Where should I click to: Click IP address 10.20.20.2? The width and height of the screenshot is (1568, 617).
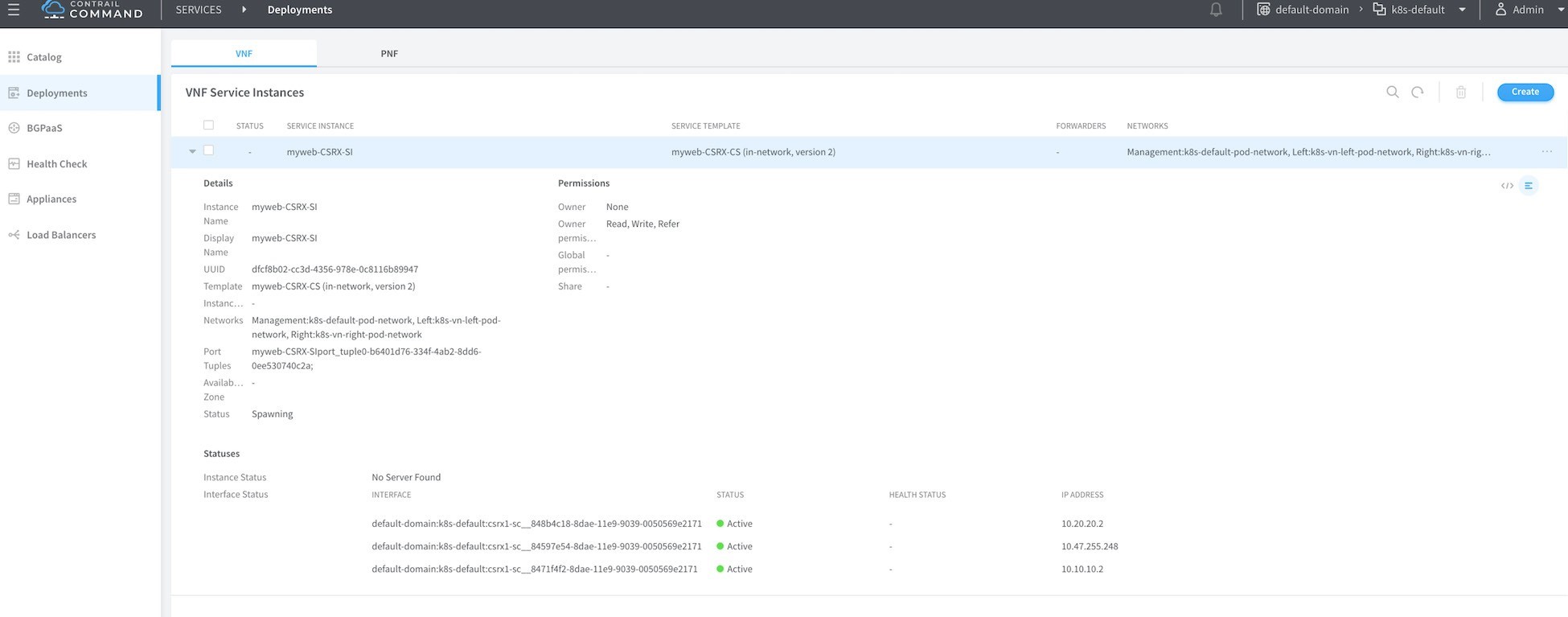click(x=1082, y=524)
